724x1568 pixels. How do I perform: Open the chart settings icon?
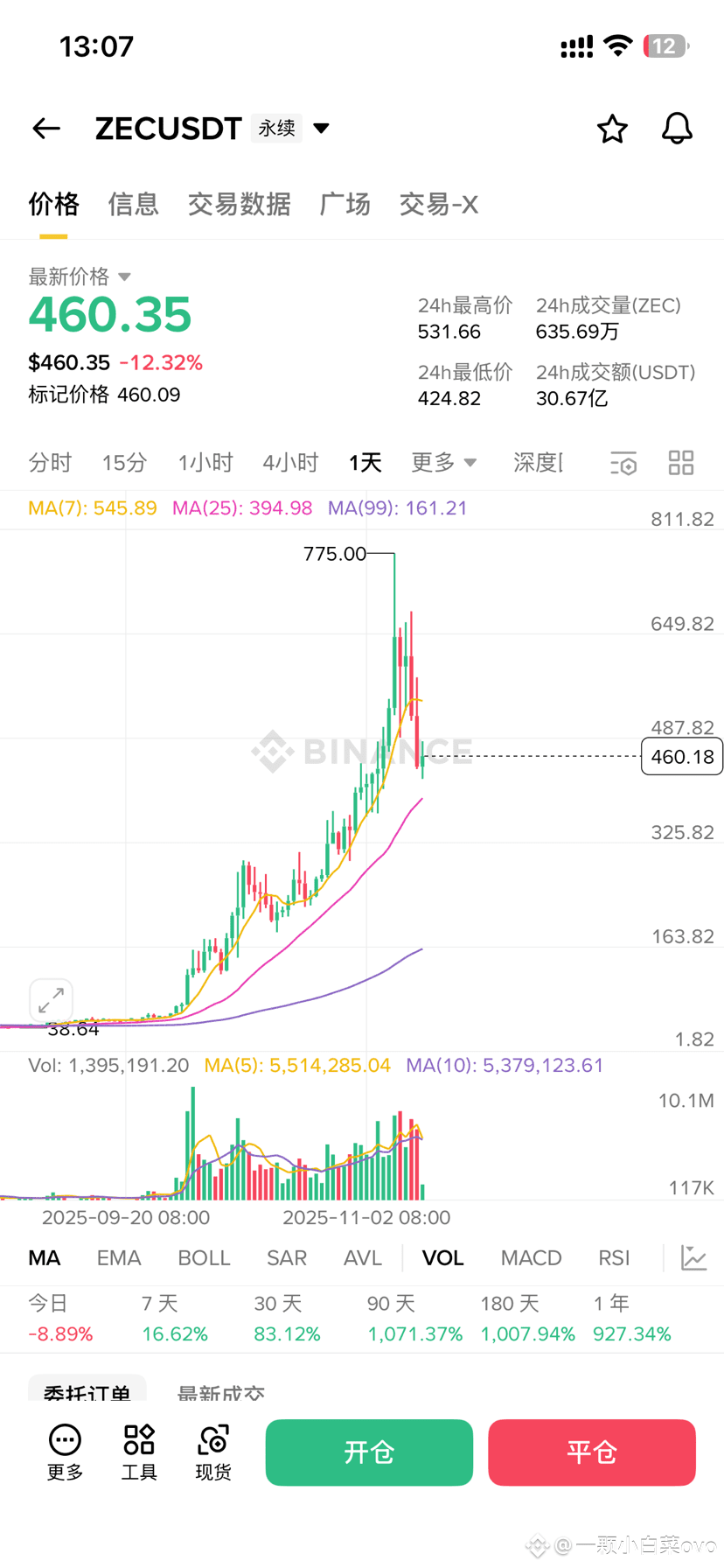click(623, 463)
